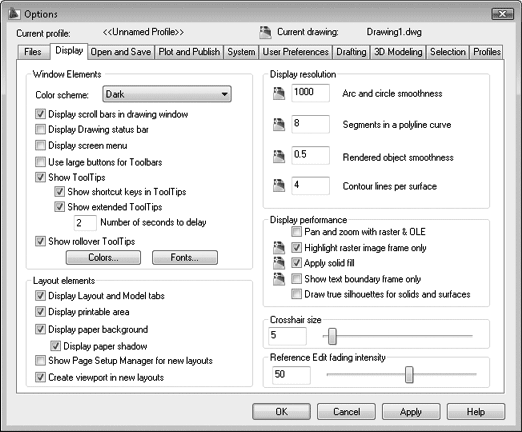Image resolution: width=522 pixels, height=432 pixels.
Task: Click the Colors... button
Action: click(103, 258)
